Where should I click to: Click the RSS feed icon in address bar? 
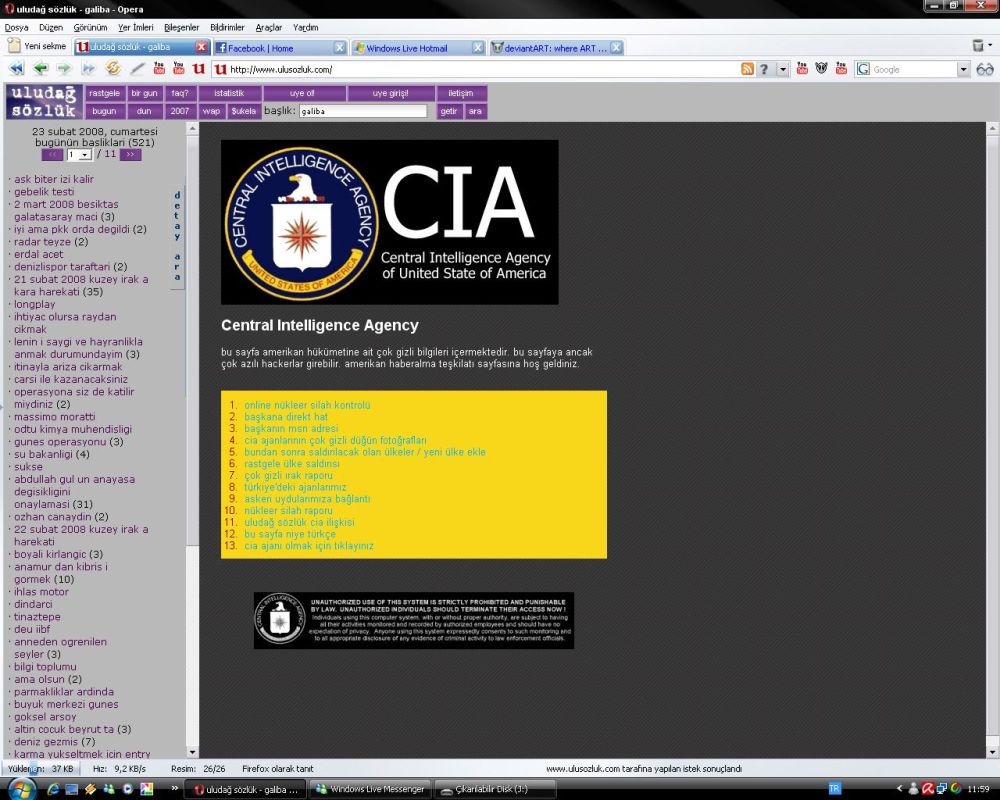point(747,69)
